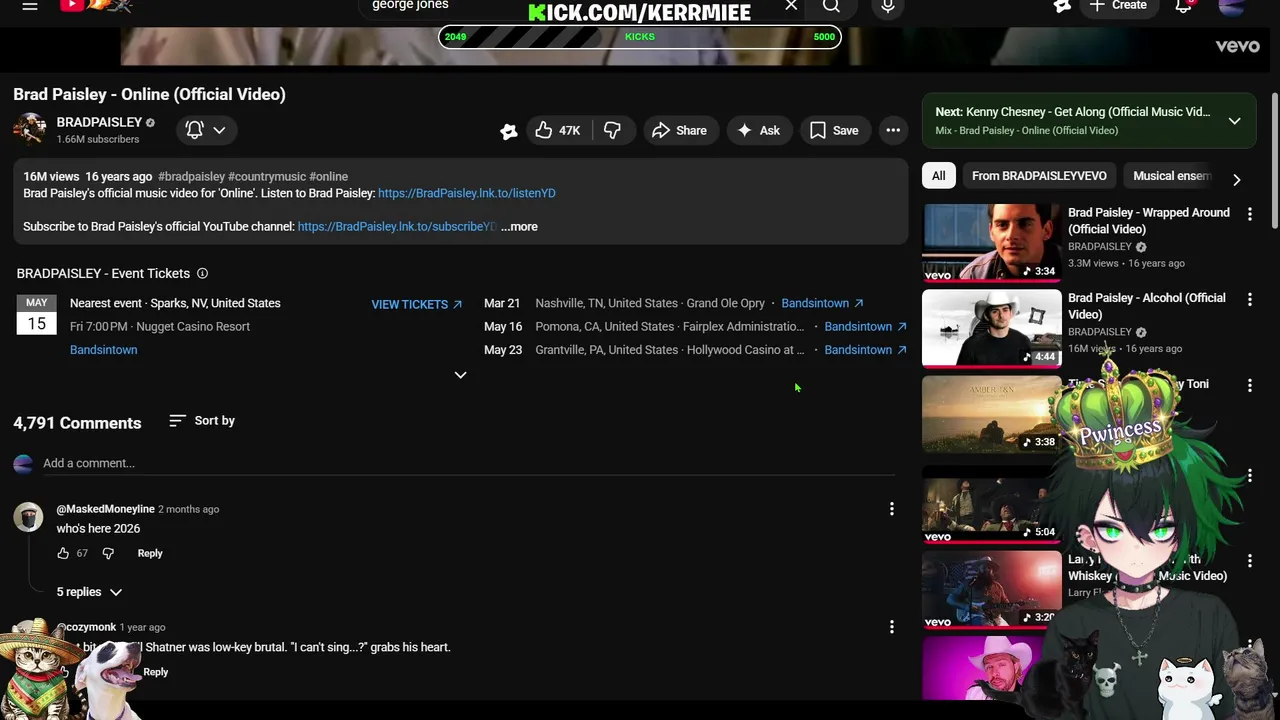The width and height of the screenshot is (1280, 720).
Task: Open the 5:04 vevo video thumbnail
Action: pos(992,505)
